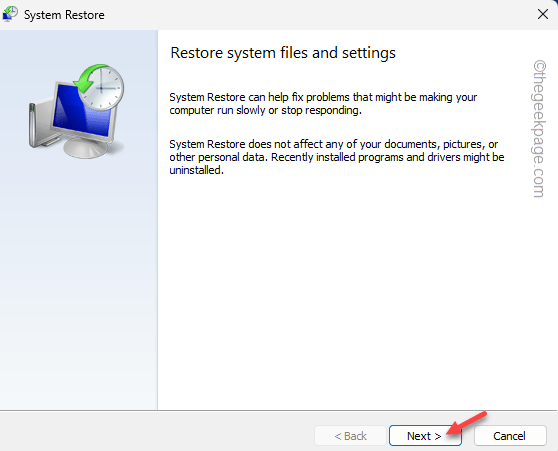Click the heading Restore system files and settings
The width and height of the screenshot is (558, 451).
[x=283, y=53]
